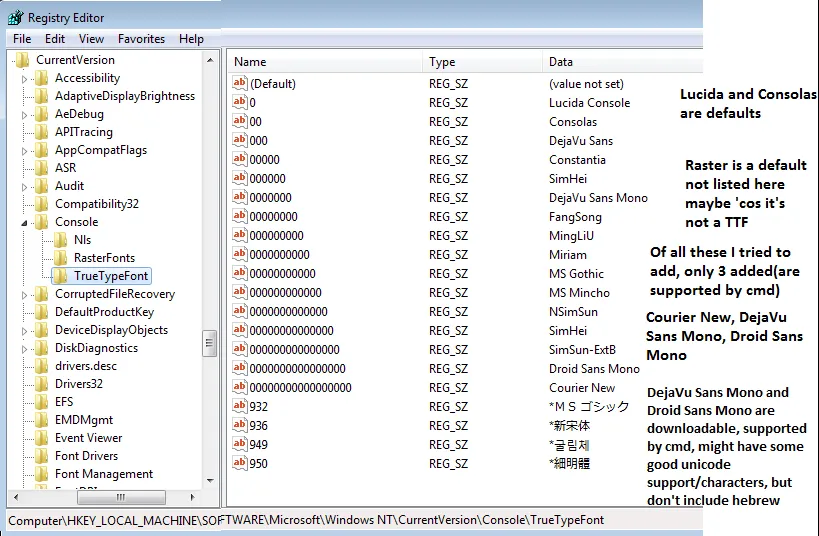Click the icon of the Constantia entry
819x536 pixels.
(x=240, y=159)
